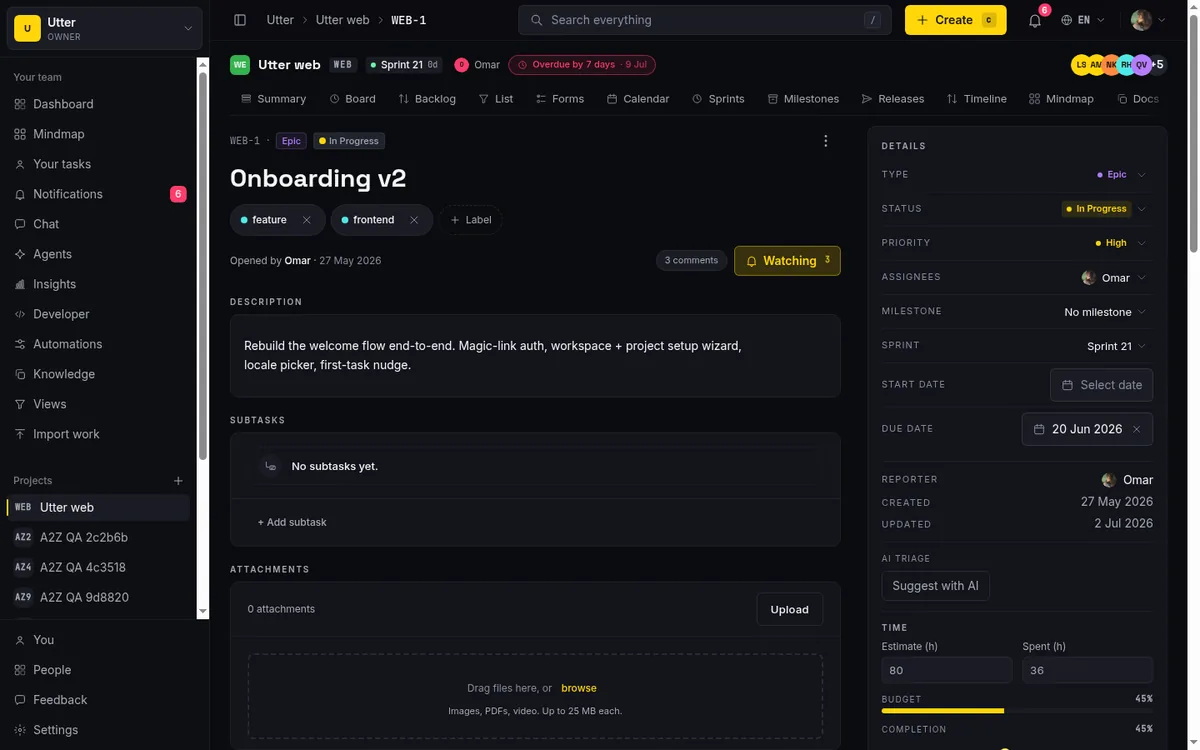
Task: Open the Status In Progress dropdown
Action: (1105, 209)
